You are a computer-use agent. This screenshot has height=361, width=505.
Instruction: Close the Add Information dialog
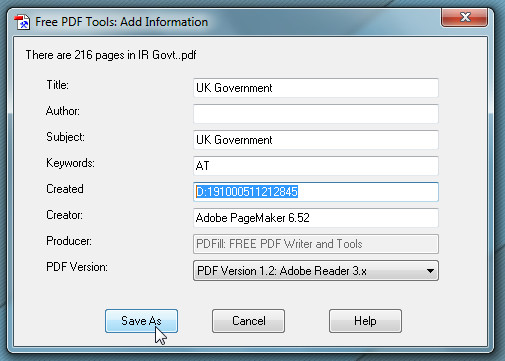[x=465, y=17]
